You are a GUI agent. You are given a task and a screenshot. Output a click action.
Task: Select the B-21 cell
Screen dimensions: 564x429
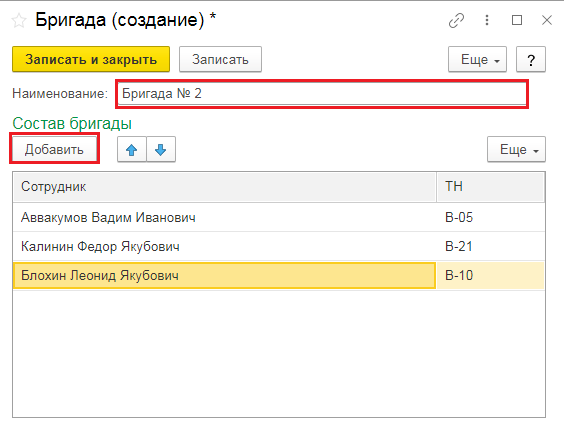491,247
